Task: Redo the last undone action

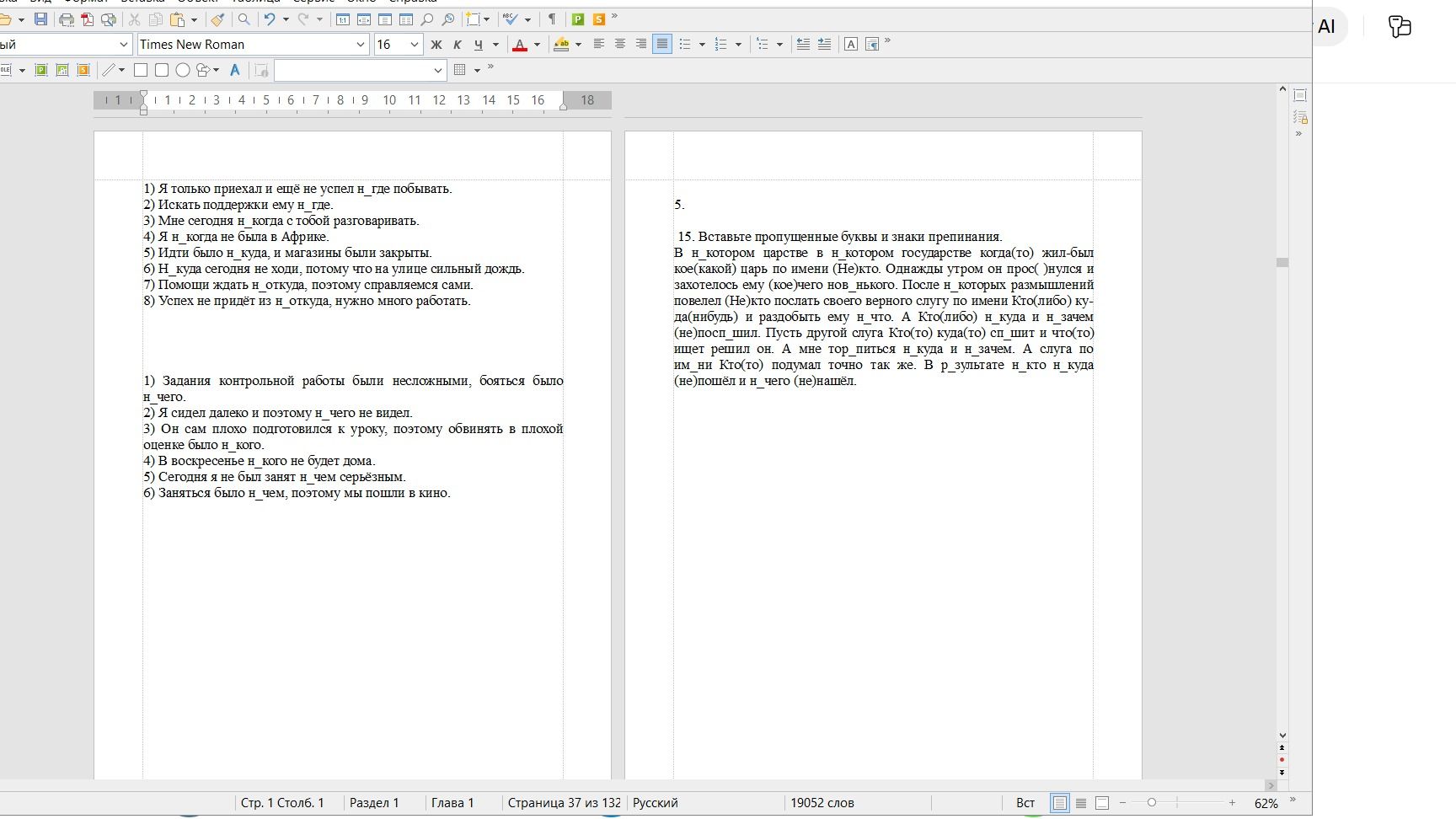Action: [x=304, y=19]
